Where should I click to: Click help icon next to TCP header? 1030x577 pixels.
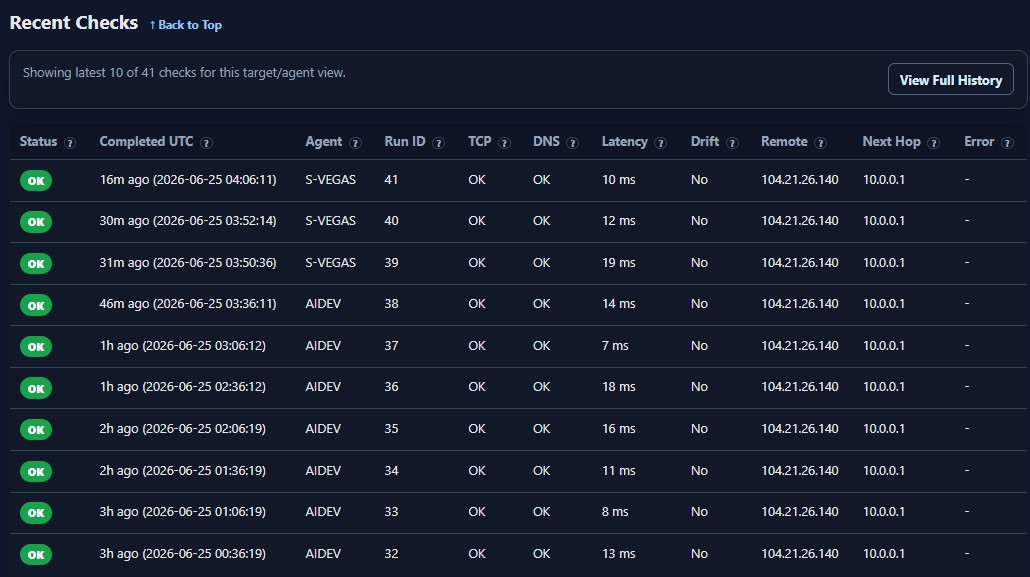[x=504, y=143]
